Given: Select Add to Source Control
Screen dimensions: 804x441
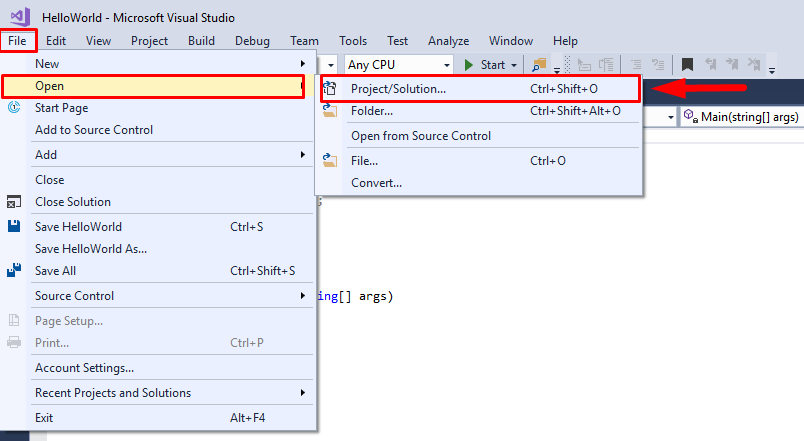Looking at the screenshot, I should pyautogui.click(x=158, y=130).
